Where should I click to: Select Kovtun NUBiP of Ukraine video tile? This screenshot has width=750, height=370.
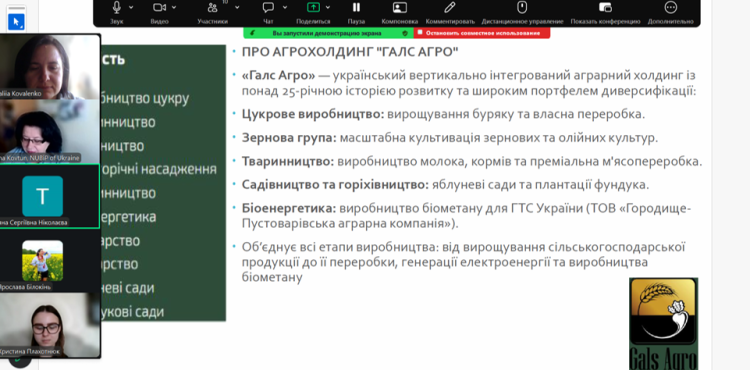[50, 131]
